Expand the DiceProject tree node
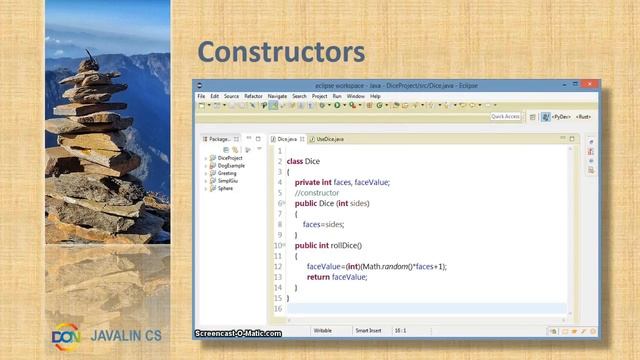This screenshot has width=640, height=360. (x=206, y=158)
